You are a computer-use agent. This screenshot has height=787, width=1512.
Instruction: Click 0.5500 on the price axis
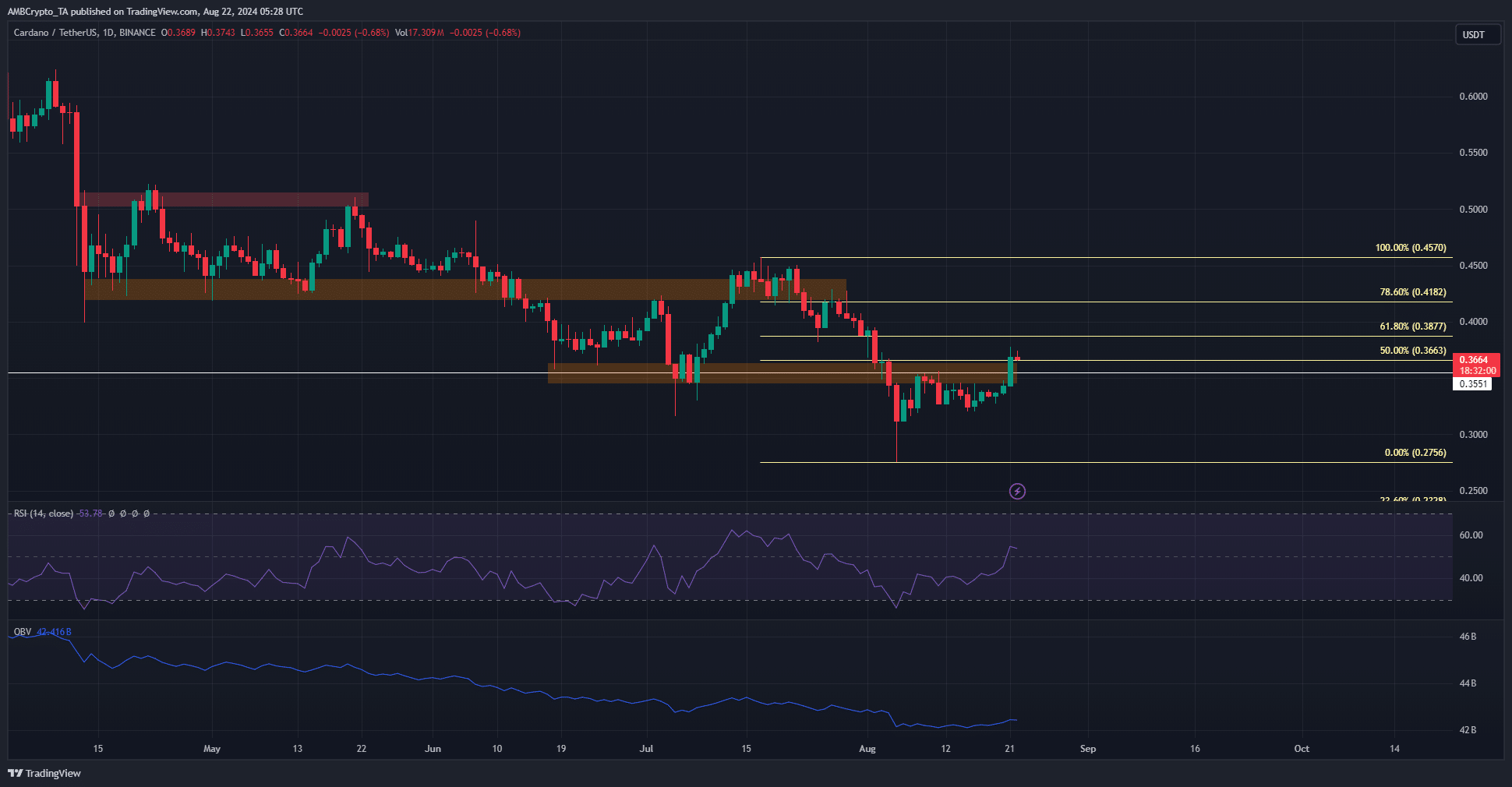pyautogui.click(x=1473, y=153)
